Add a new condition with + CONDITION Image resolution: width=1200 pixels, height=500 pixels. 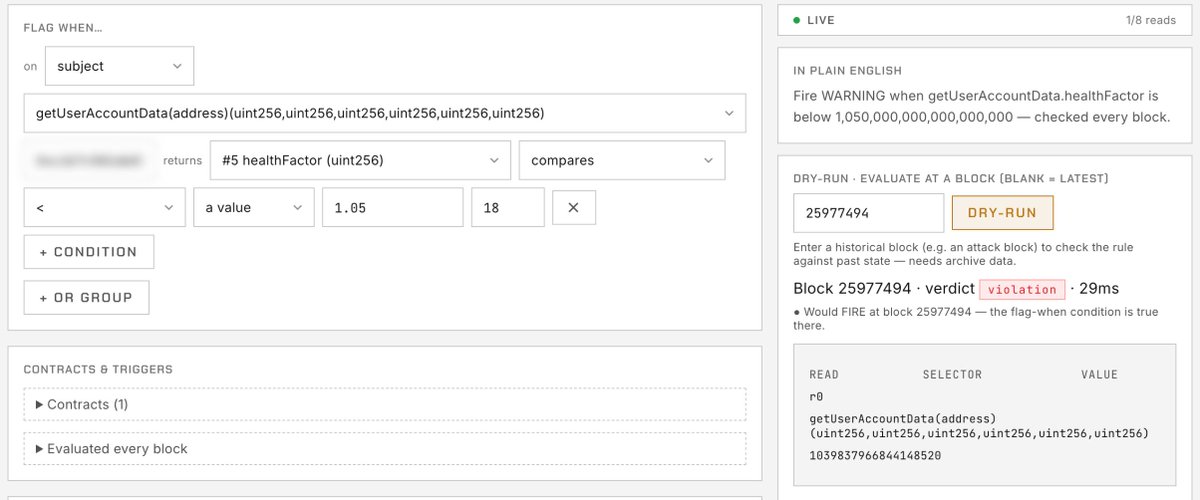click(89, 252)
